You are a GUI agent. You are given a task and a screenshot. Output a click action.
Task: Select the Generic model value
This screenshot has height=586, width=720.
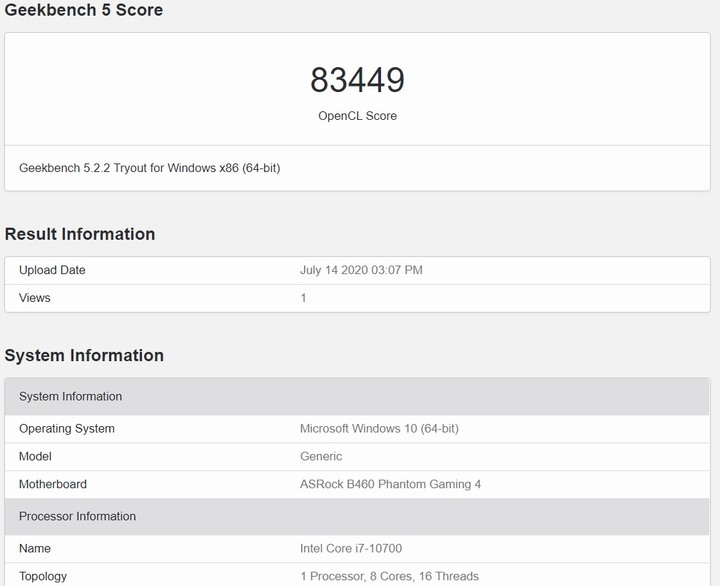click(321, 456)
